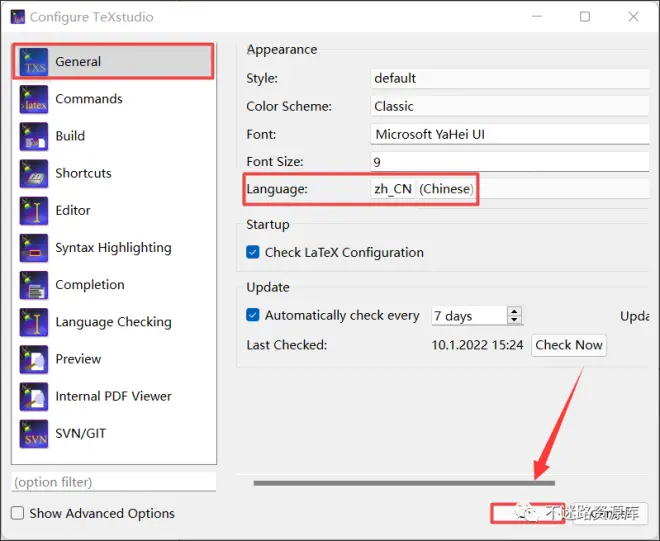The image size is (660, 541).
Task: Select Syntax Highlighting in the sidebar
Action: (x=114, y=248)
